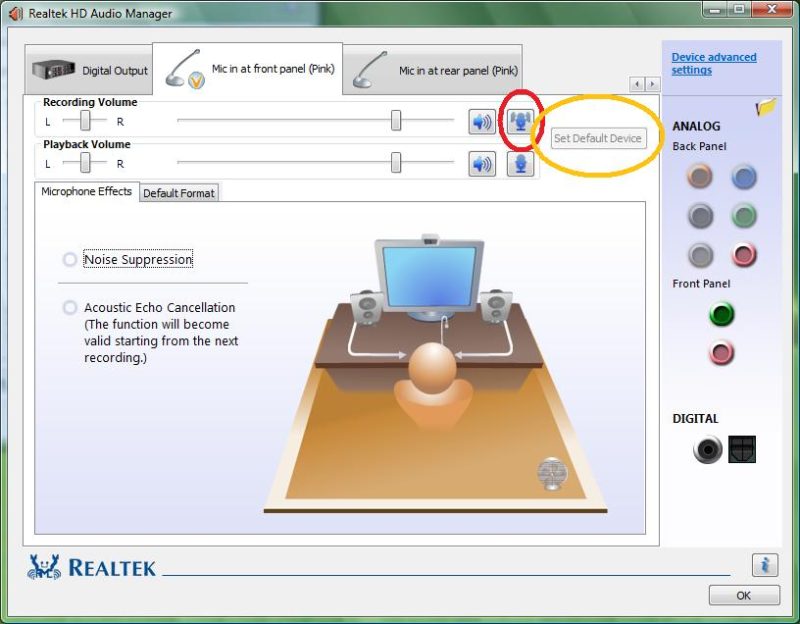The image size is (800, 624).
Task: Enable Noise Suppression
Action: (x=69, y=259)
